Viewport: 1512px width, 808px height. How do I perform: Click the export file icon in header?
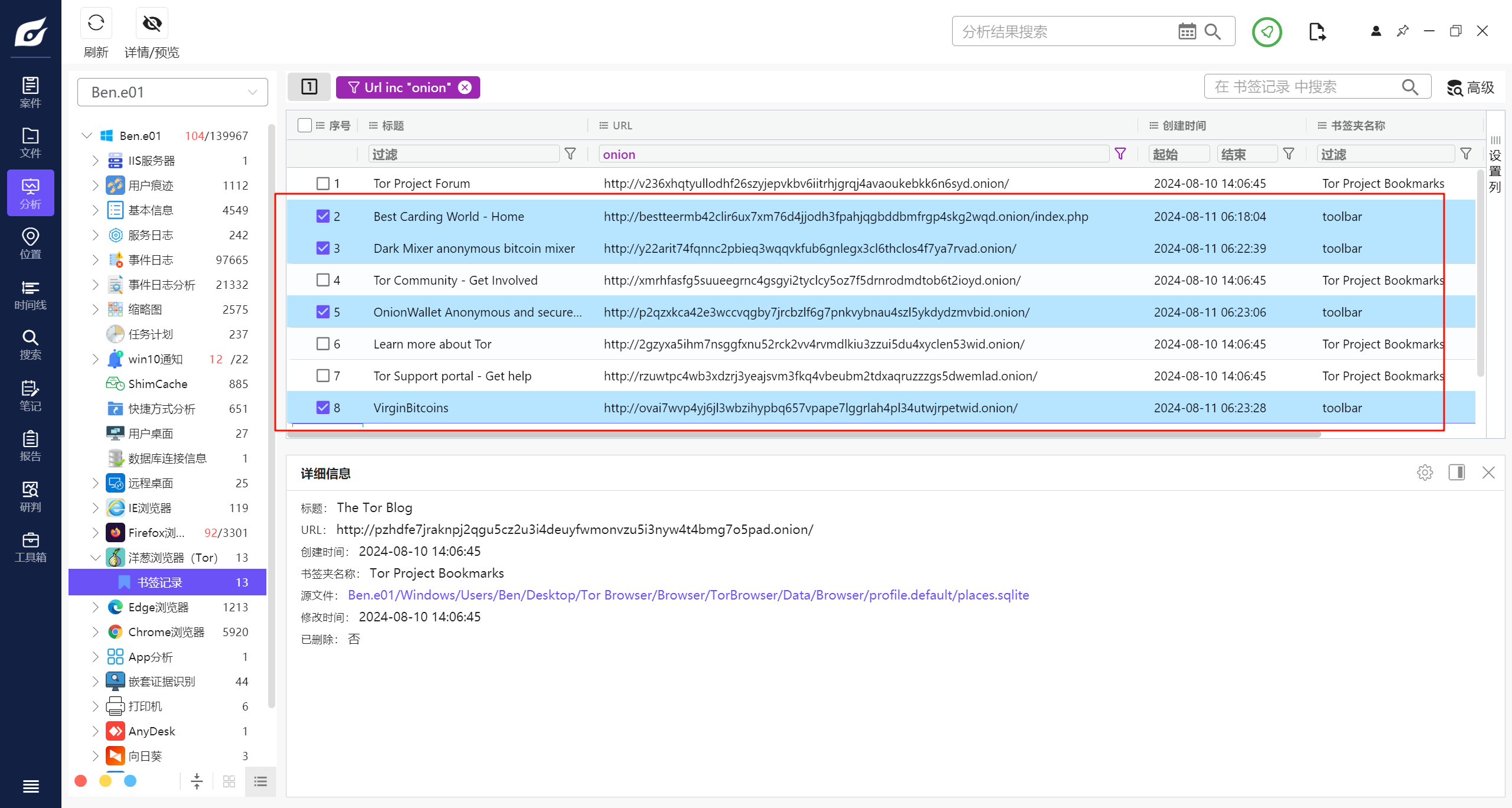(x=1317, y=32)
